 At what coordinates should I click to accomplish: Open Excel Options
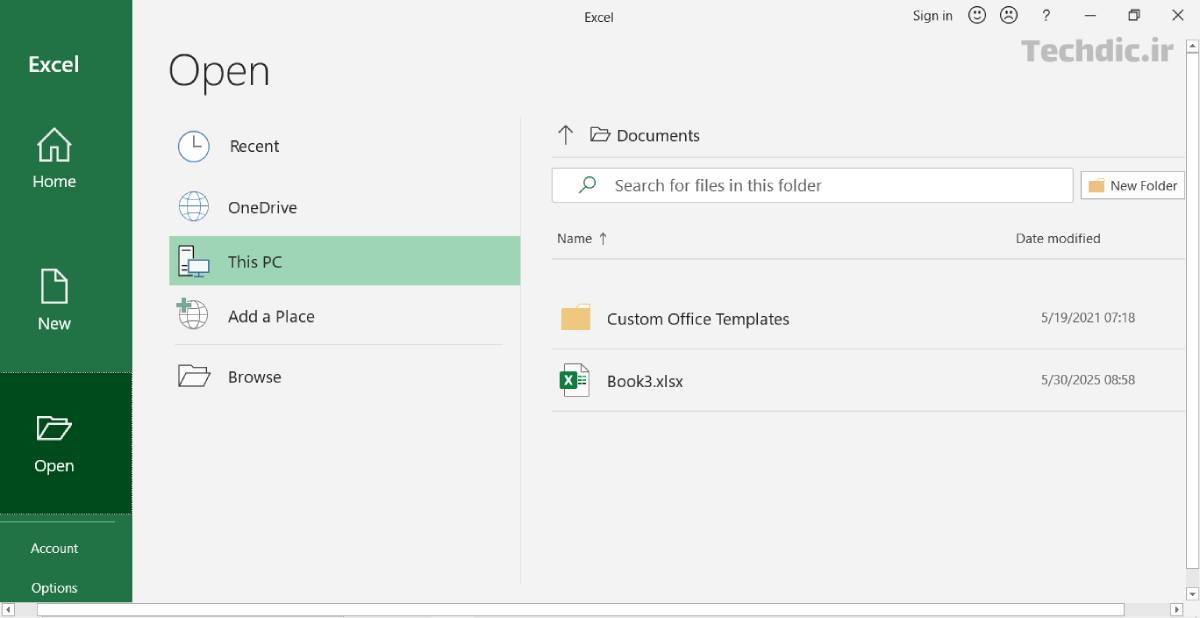[x=55, y=588]
